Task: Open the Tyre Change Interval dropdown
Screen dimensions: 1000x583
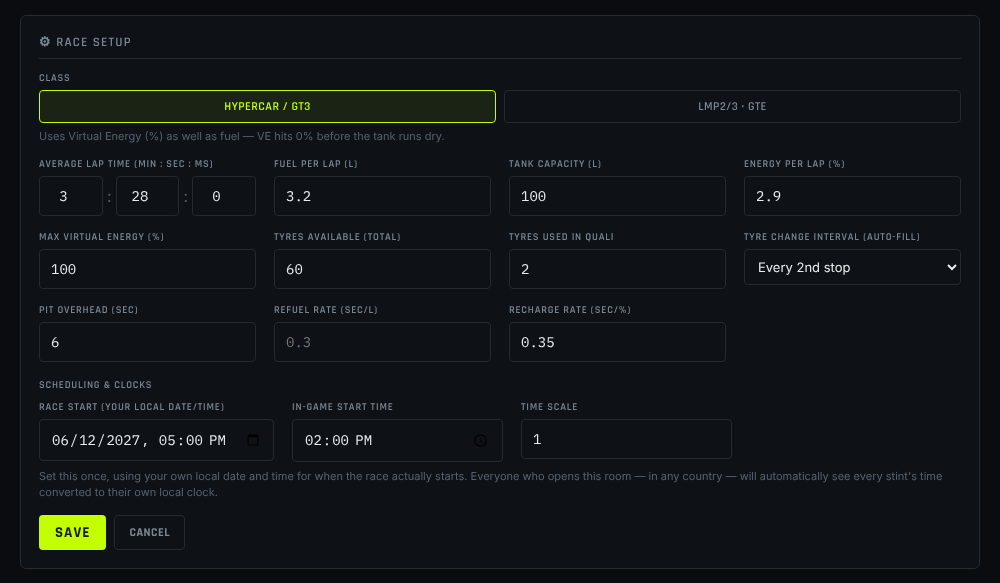Action: (x=852, y=267)
